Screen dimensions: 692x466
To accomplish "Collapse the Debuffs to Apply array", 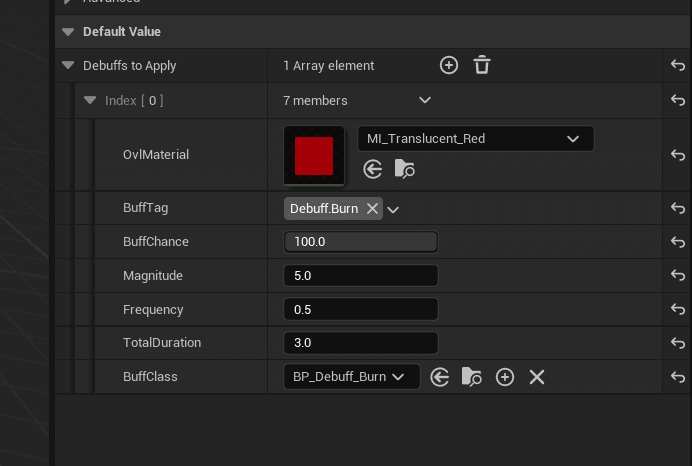I will (x=68, y=66).
